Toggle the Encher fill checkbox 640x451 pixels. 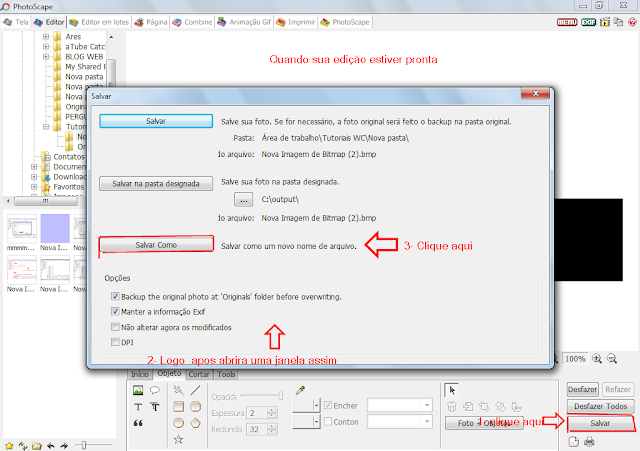point(328,405)
